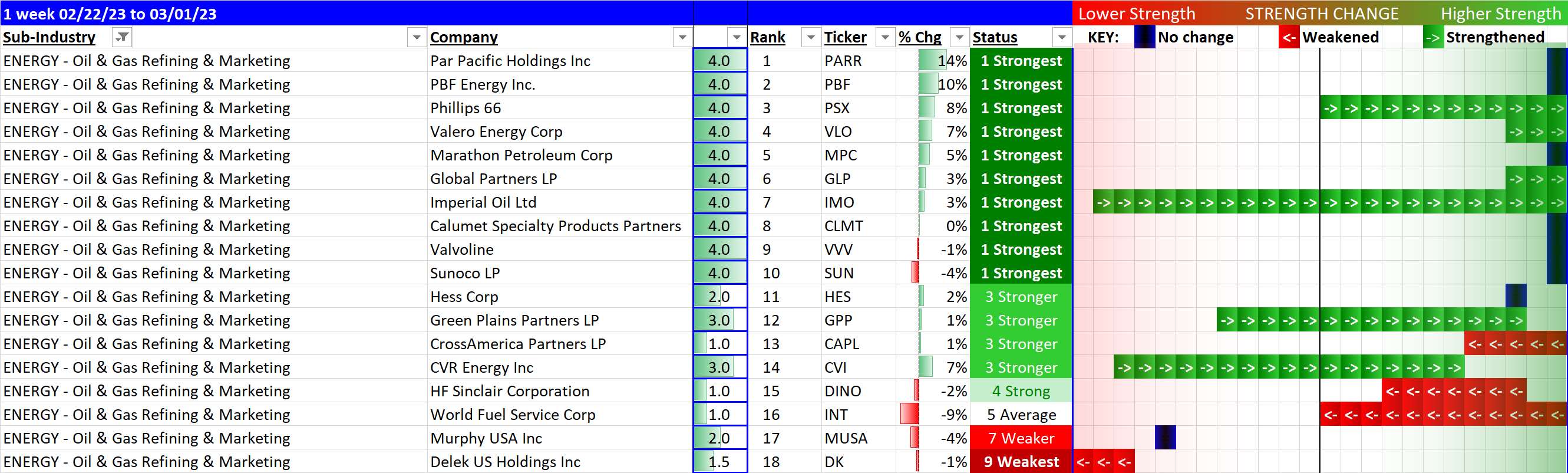Image resolution: width=1568 pixels, height=473 pixels.
Task: Select the Imperial Oil Ltd cell
Action: coord(559,202)
